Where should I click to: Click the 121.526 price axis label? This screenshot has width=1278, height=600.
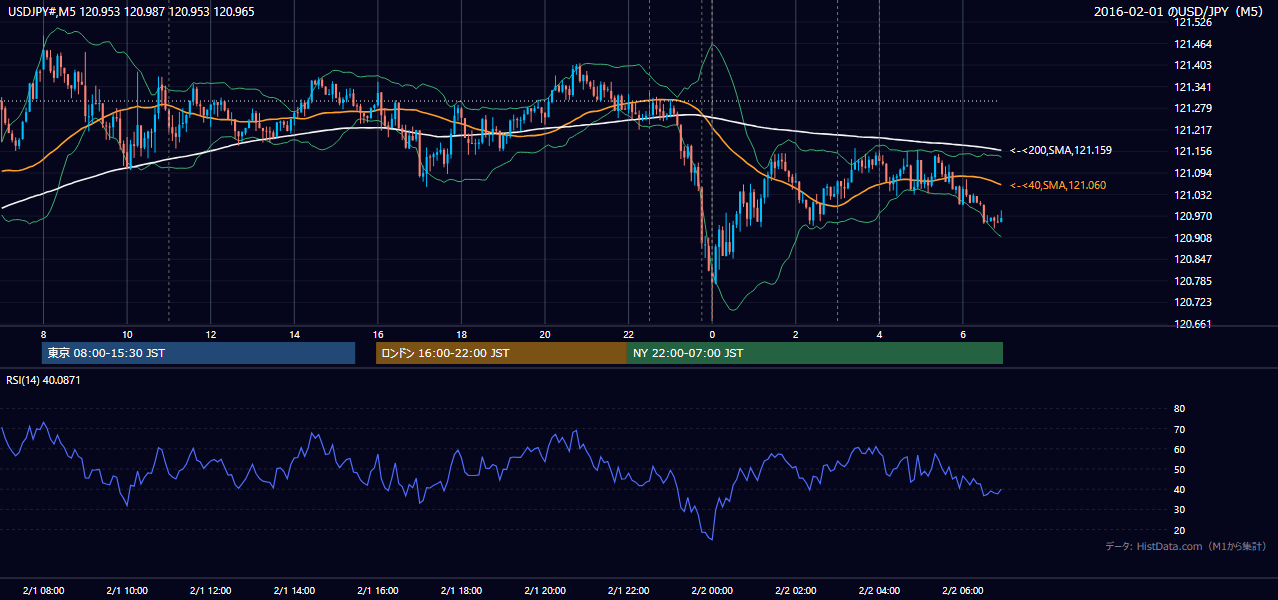coord(1192,23)
